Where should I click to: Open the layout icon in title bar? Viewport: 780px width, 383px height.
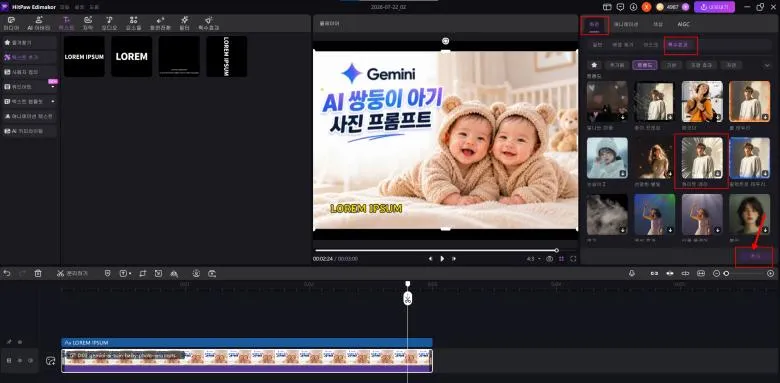point(607,7)
